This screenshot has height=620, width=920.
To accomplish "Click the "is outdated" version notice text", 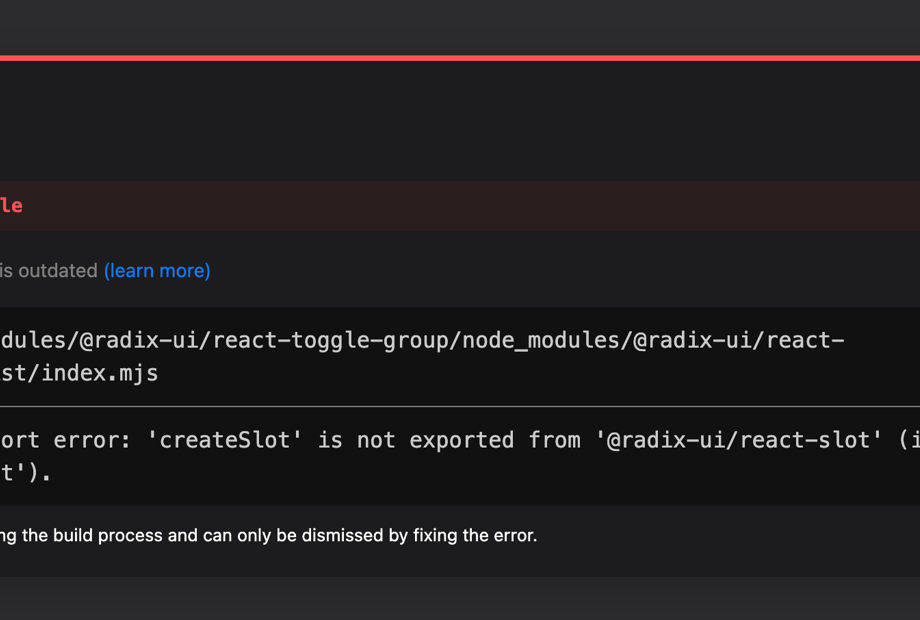I will tap(48, 271).
